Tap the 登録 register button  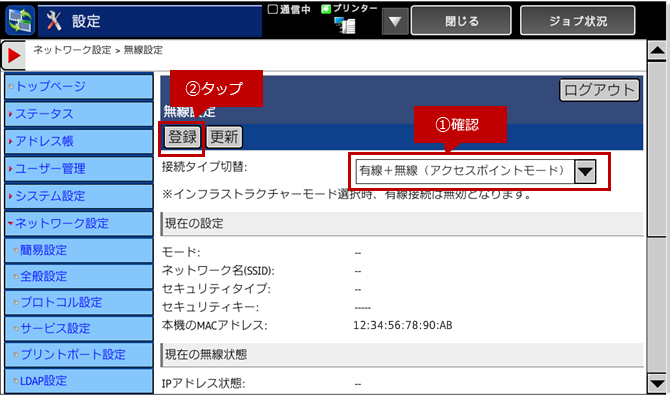click(x=182, y=137)
